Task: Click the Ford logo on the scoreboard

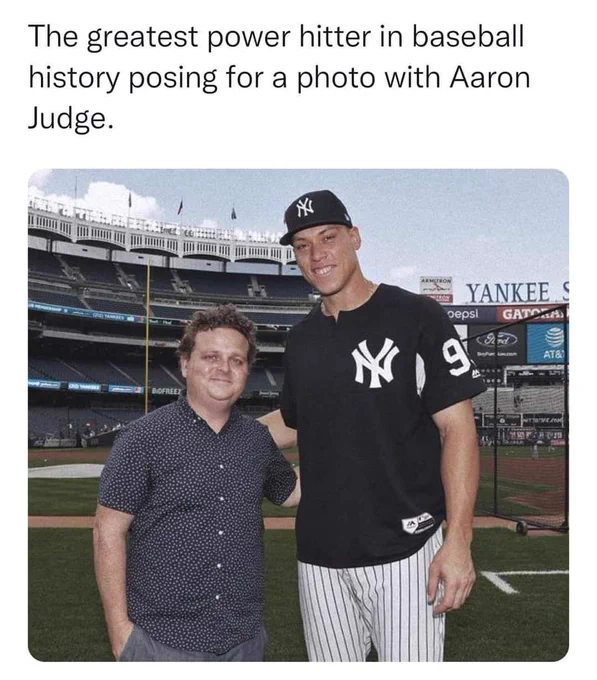Action: point(497,340)
